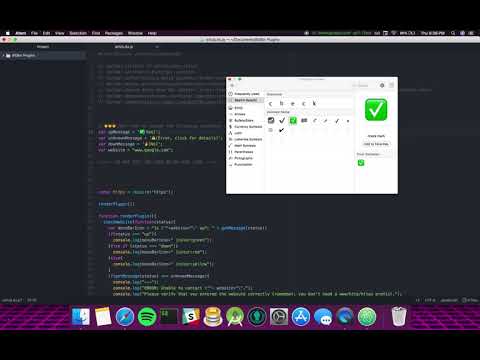Open Spotlight search in menu bar
This screenshot has width=480, height=360.
(x=453, y=33)
